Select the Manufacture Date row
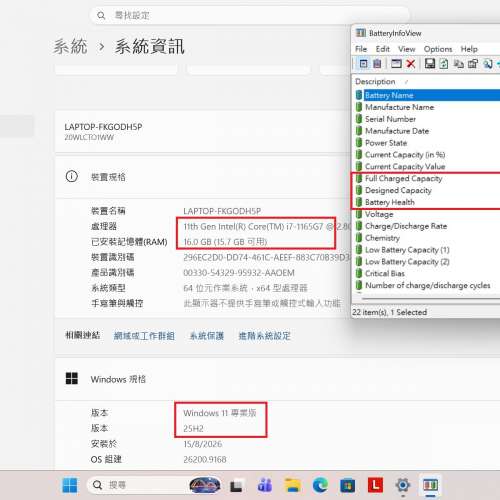The height and width of the screenshot is (500, 500). click(x=427, y=131)
